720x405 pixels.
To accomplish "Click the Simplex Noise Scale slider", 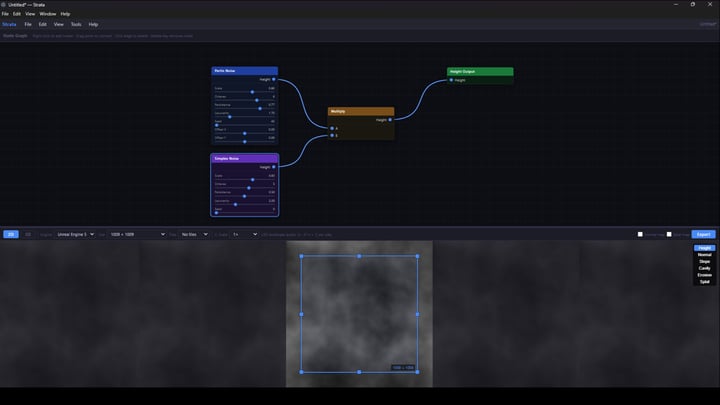I will (244, 180).
